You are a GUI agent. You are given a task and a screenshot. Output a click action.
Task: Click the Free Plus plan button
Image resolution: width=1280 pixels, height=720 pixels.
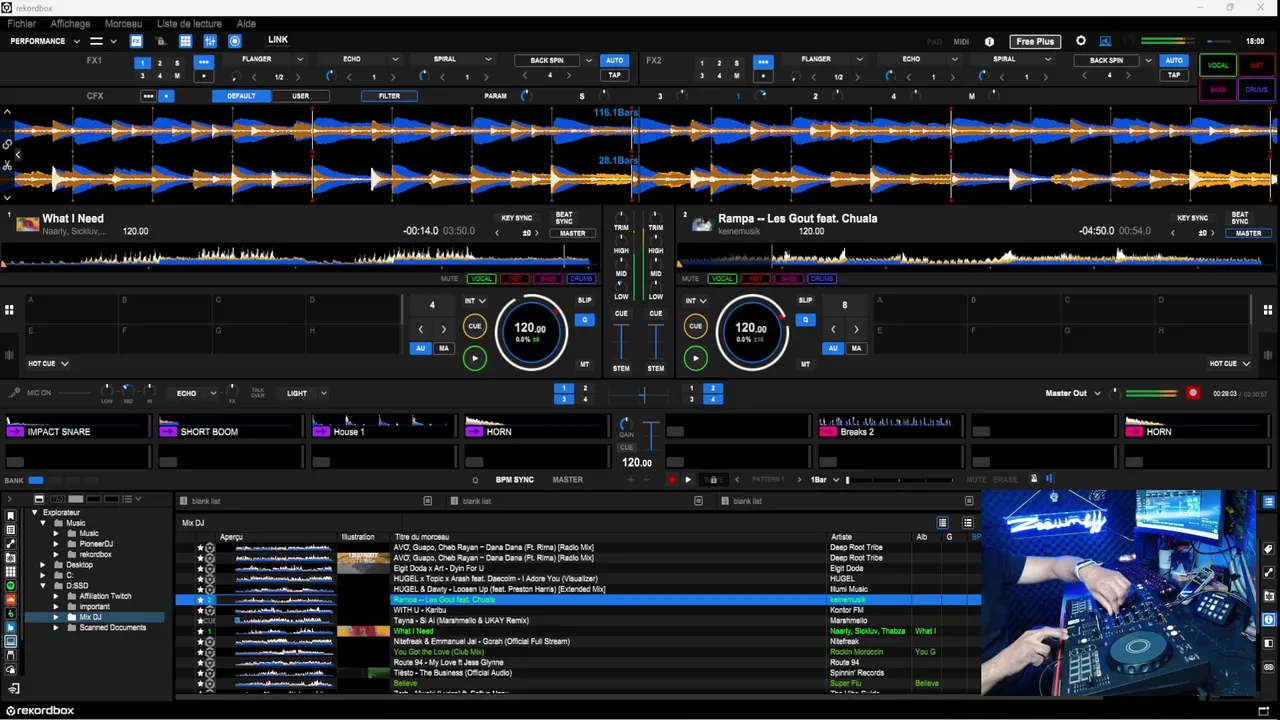click(1035, 41)
